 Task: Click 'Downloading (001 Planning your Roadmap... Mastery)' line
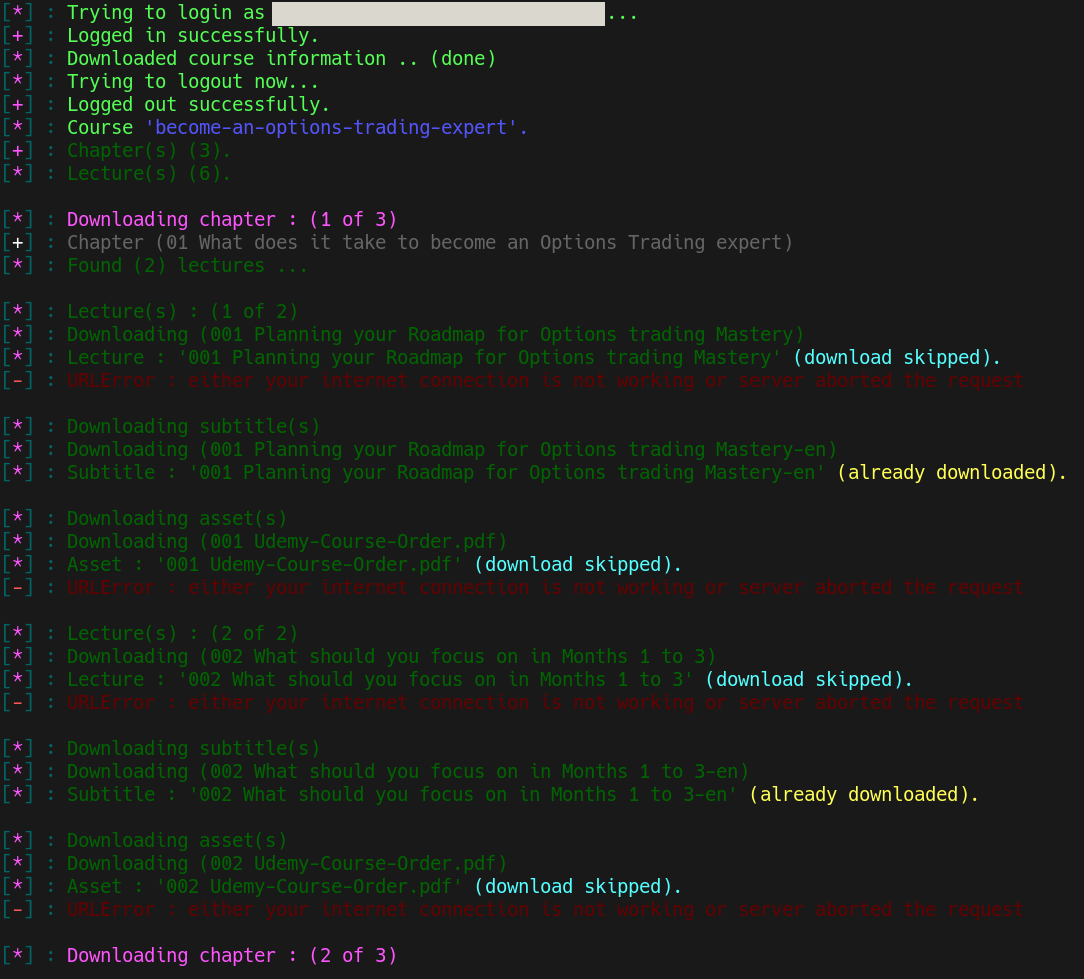coord(435,334)
